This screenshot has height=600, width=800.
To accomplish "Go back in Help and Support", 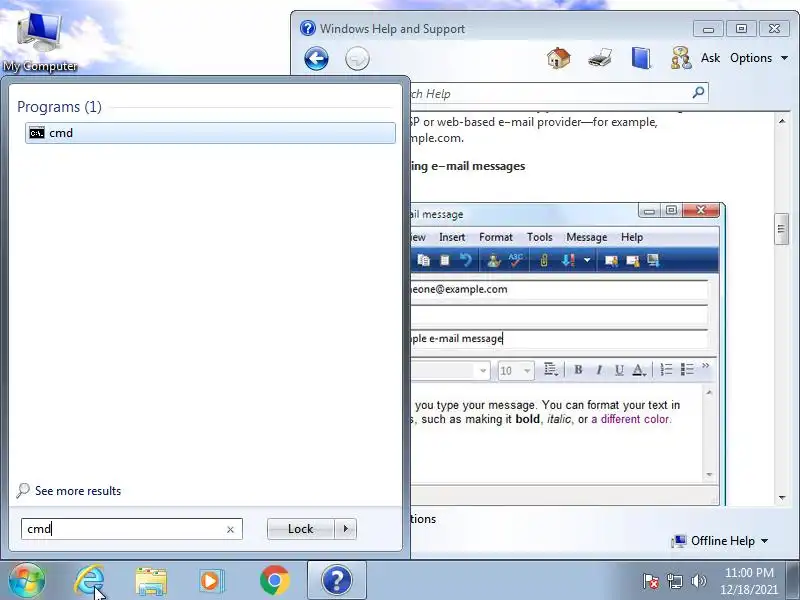I will coord(316,59).
